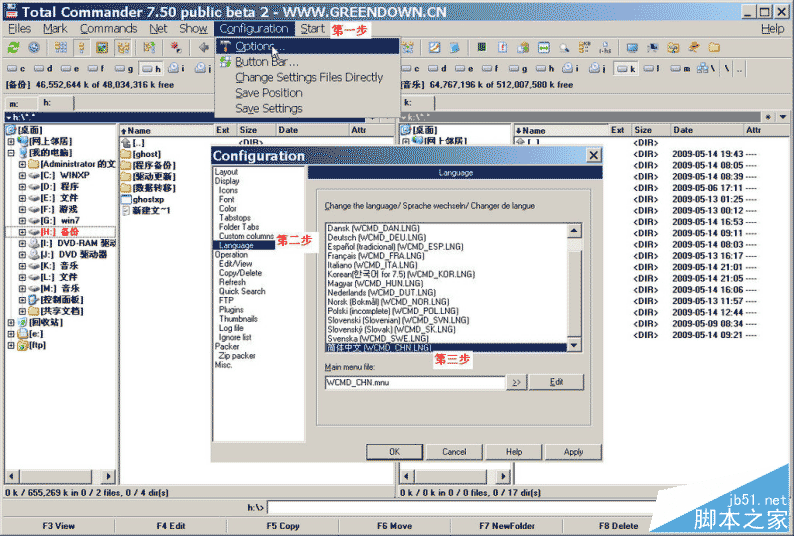Viewport: 794px width, 537px height.
Task: Choose Save Position from Configuration menu
Action: [x=268, y=92]
